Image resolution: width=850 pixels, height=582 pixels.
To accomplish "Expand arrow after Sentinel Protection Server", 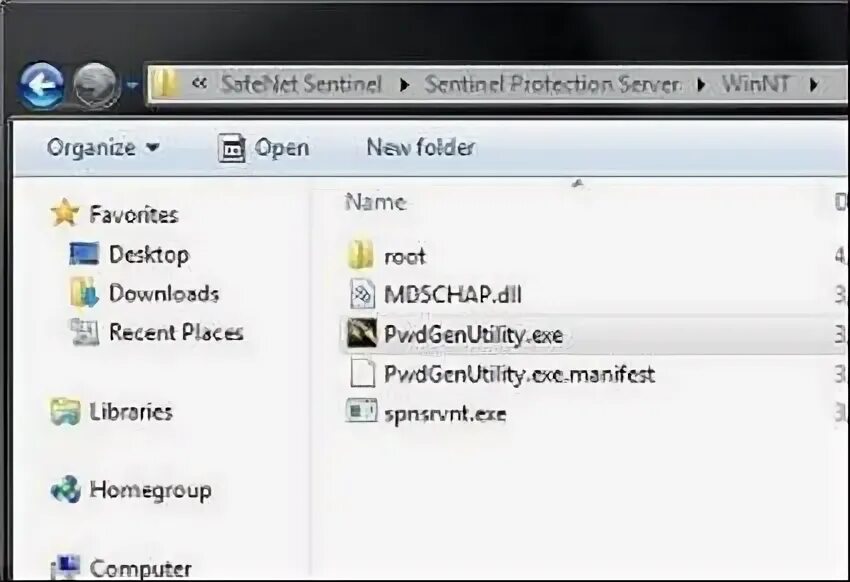I will point(701,85).
